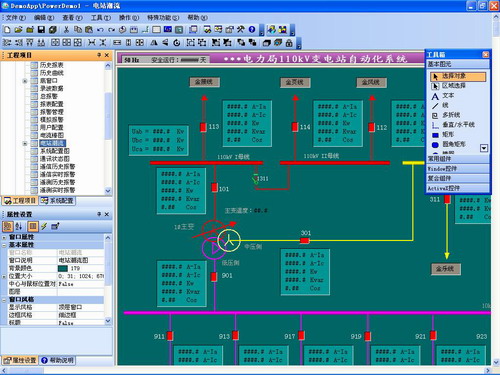This screenshot has width=500, height=375.
Task: Click the ActiveX控件 toolbox section button
Action: coord(458,188)
